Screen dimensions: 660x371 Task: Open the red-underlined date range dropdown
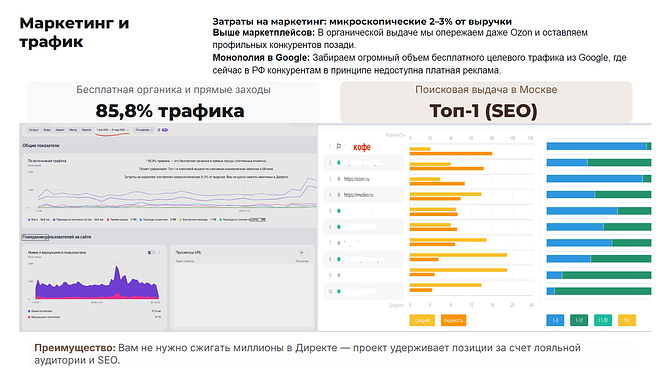point(112,130)
